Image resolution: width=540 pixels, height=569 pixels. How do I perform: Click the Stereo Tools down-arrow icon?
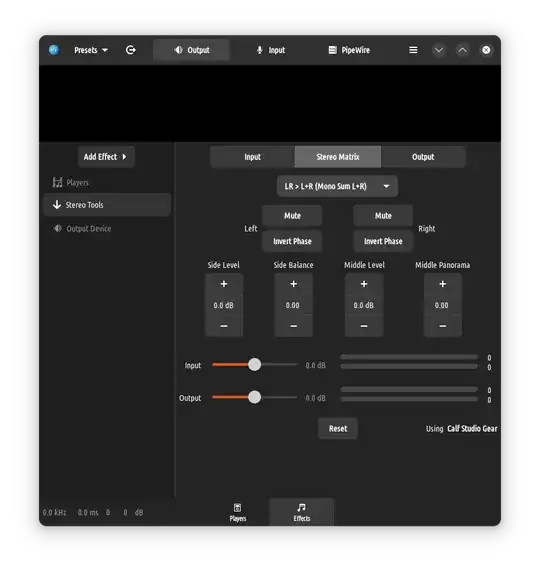tap(57, 205)
